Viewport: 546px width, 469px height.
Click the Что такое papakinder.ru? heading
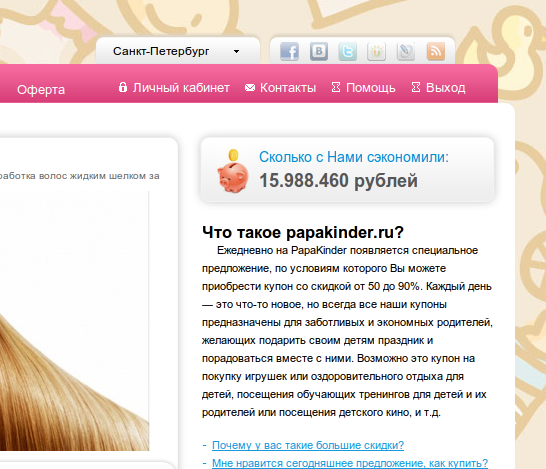pyautogui.click(x=303, y=232)
